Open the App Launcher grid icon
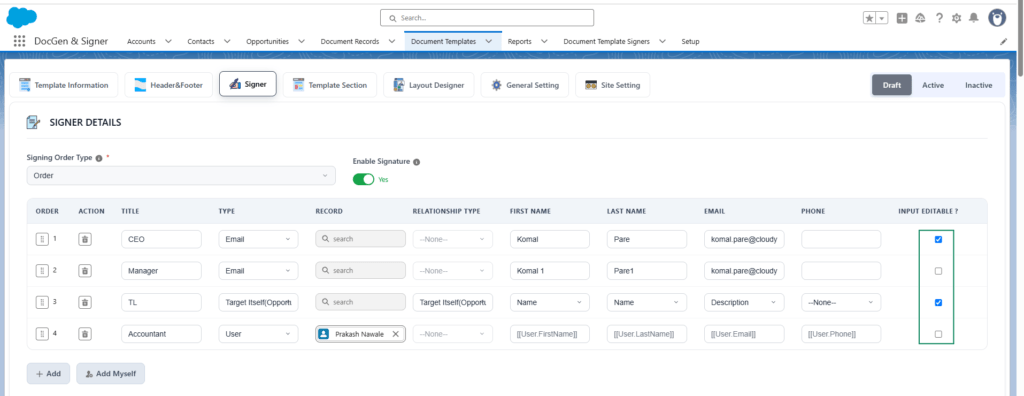The image size is (1024, 396). point(19,41)
